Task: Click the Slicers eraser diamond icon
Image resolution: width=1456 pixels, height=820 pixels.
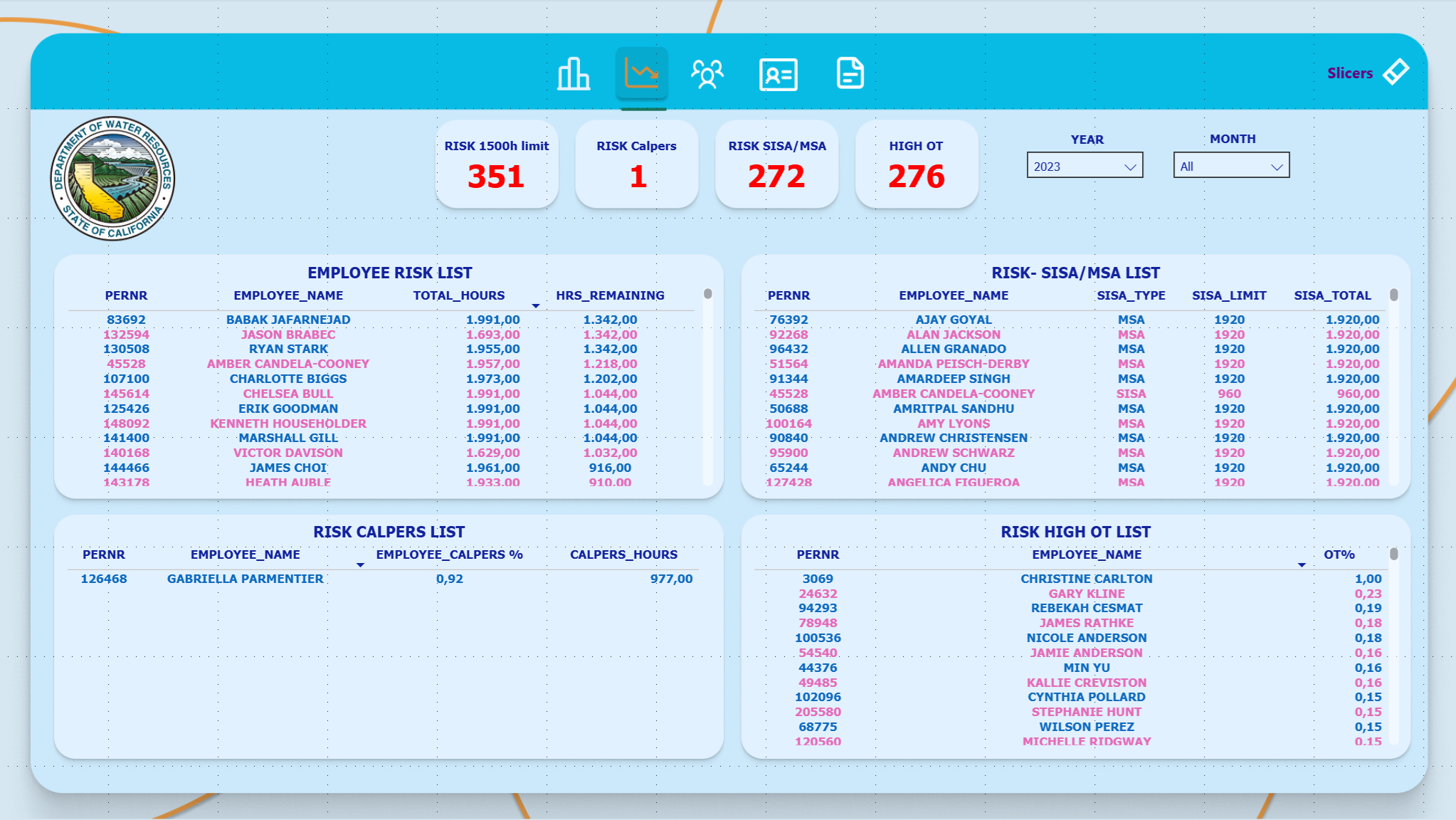Action: click(1396, 72)
